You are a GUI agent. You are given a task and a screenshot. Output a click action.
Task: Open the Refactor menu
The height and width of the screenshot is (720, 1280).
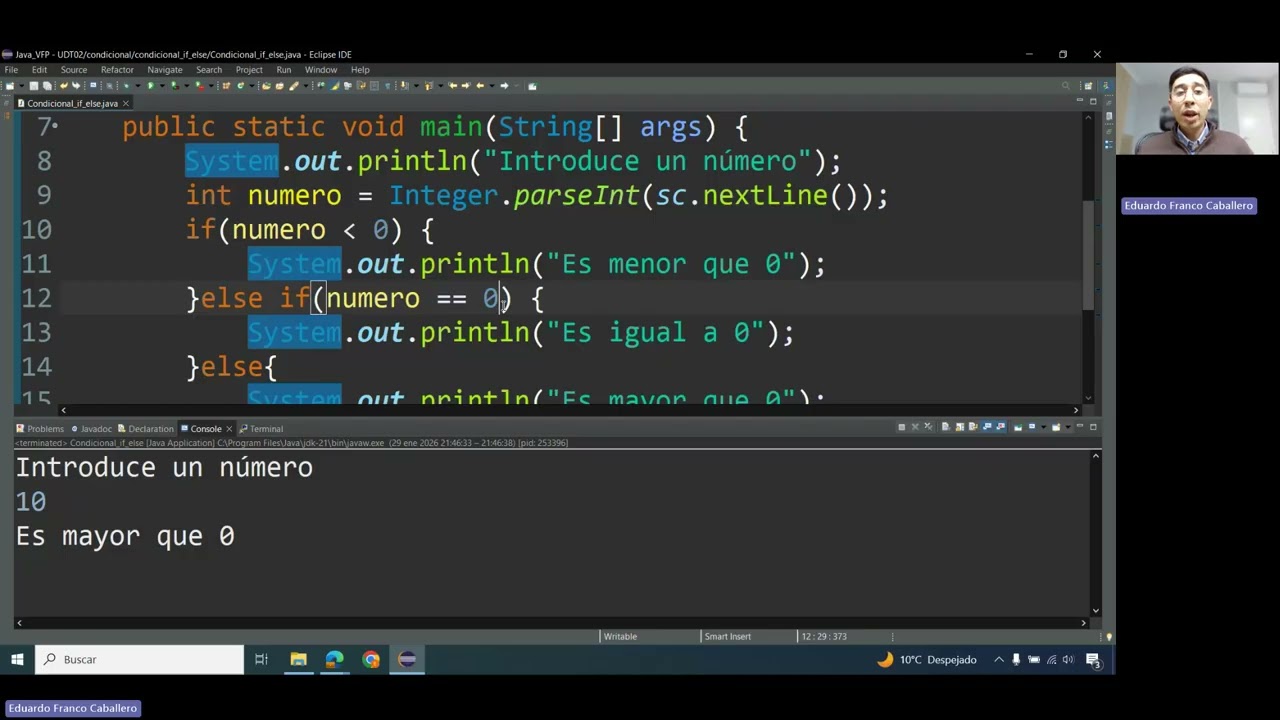coord(117,70)
